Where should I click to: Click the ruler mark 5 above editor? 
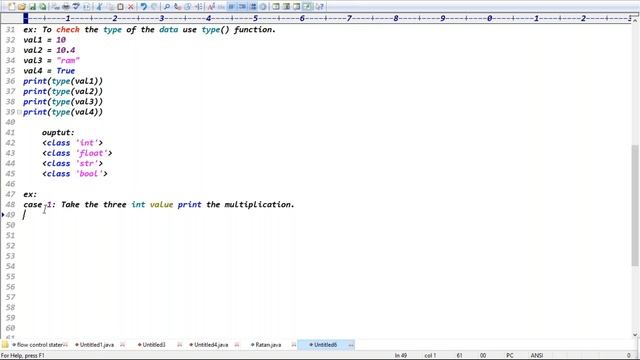point(255,18)
